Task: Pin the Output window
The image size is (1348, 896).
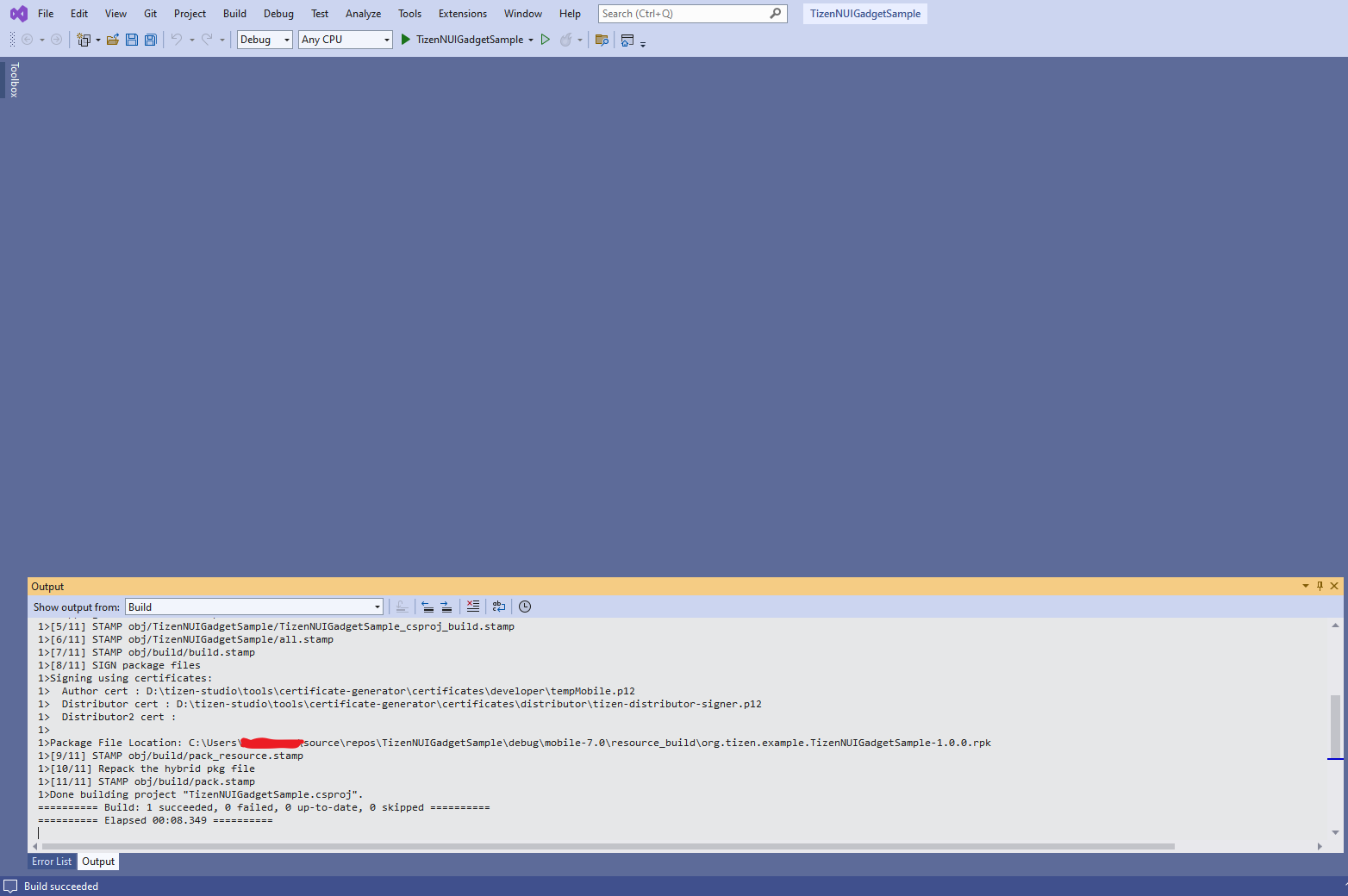Action: pos(1319,586)
